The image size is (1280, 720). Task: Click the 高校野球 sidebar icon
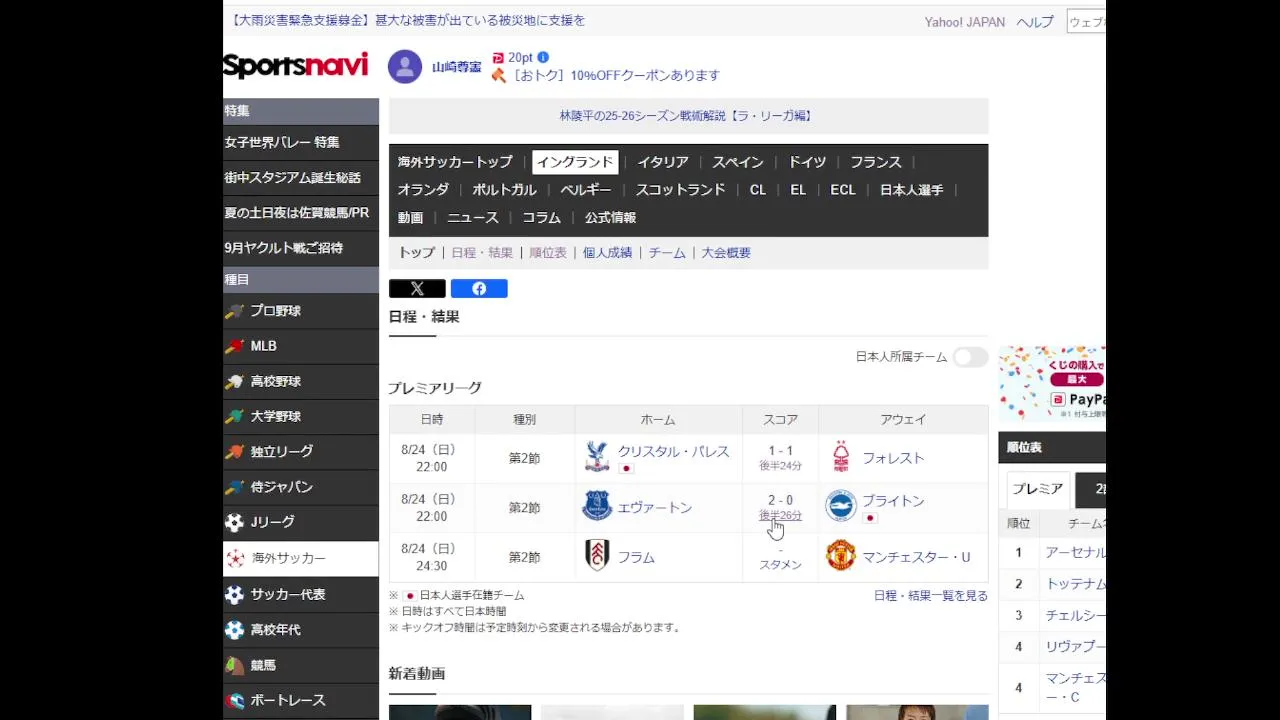tap(234, 382)
